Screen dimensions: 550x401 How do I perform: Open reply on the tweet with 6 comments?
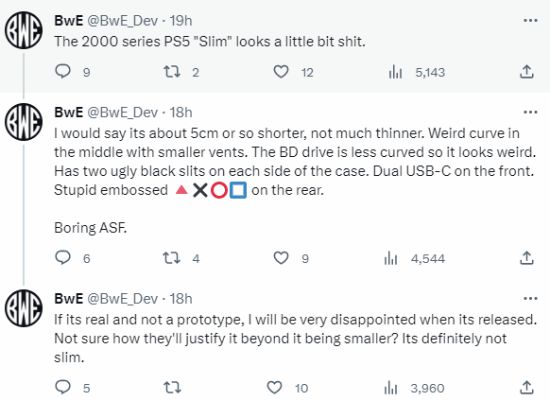(63, 258)
